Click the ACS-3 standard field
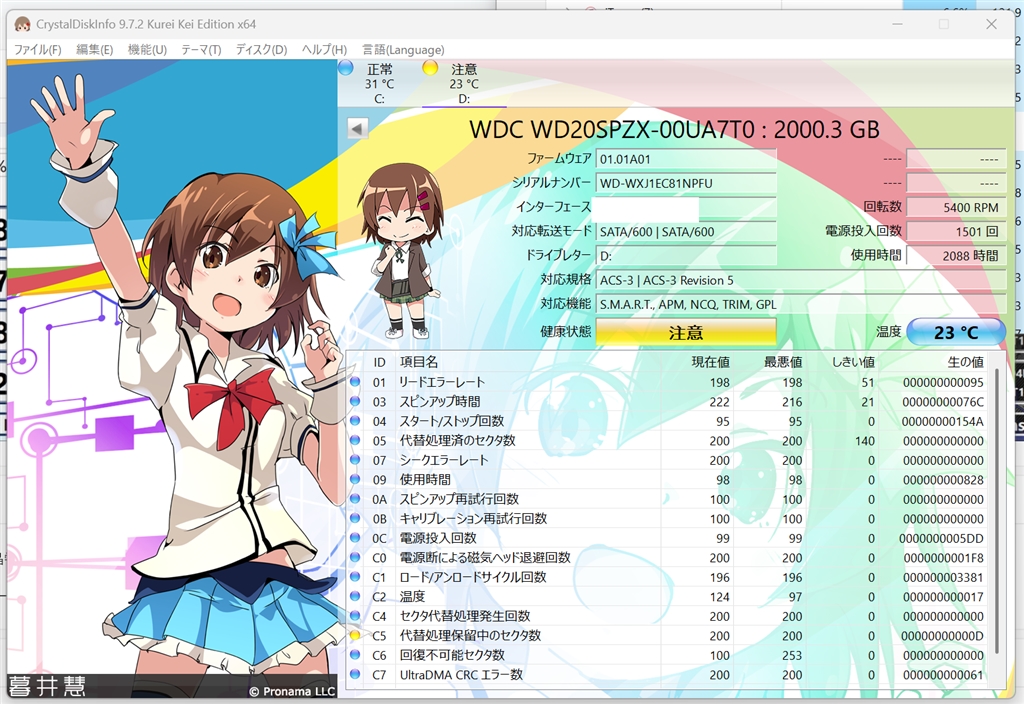1024x704 pixels. coord(801,280)
